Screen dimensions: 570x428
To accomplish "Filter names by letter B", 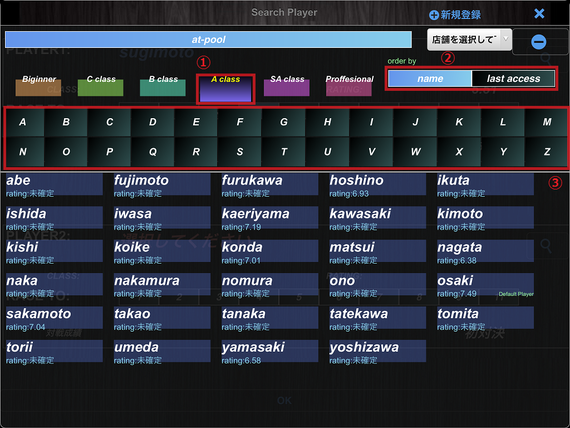I will point(66,122).
